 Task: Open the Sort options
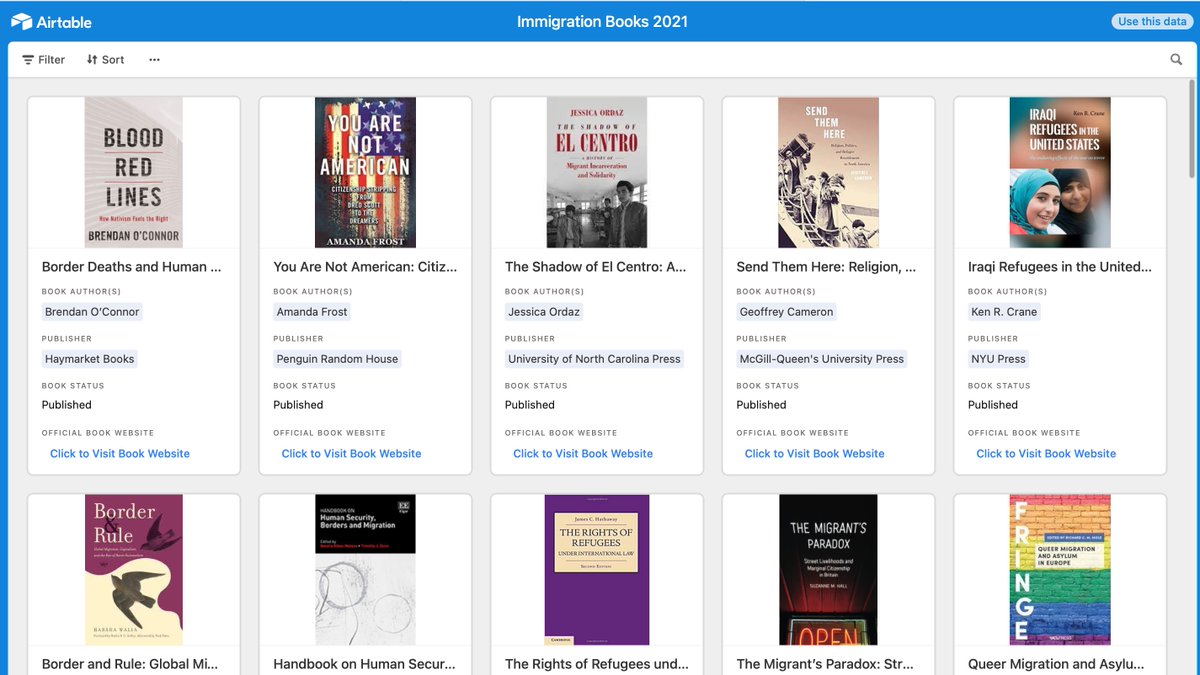pyautogui.click(x=105, y=60)
